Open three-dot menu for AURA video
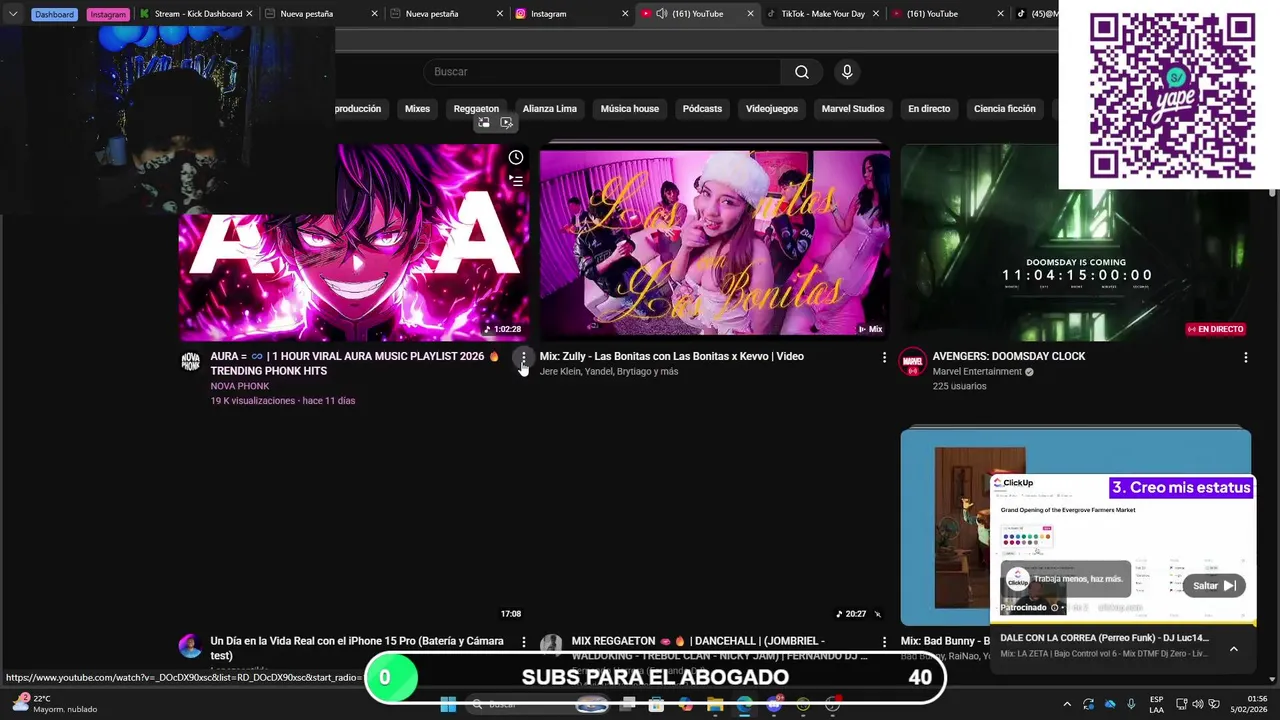Screen dimensions: 1280x720 (x=523, y=357)
